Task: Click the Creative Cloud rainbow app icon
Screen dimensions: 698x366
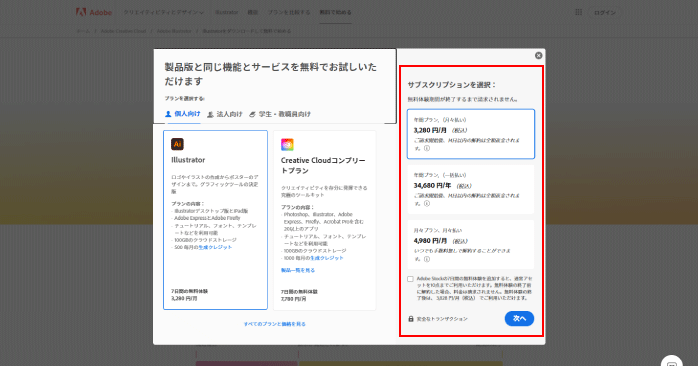Action: (287, 144)
